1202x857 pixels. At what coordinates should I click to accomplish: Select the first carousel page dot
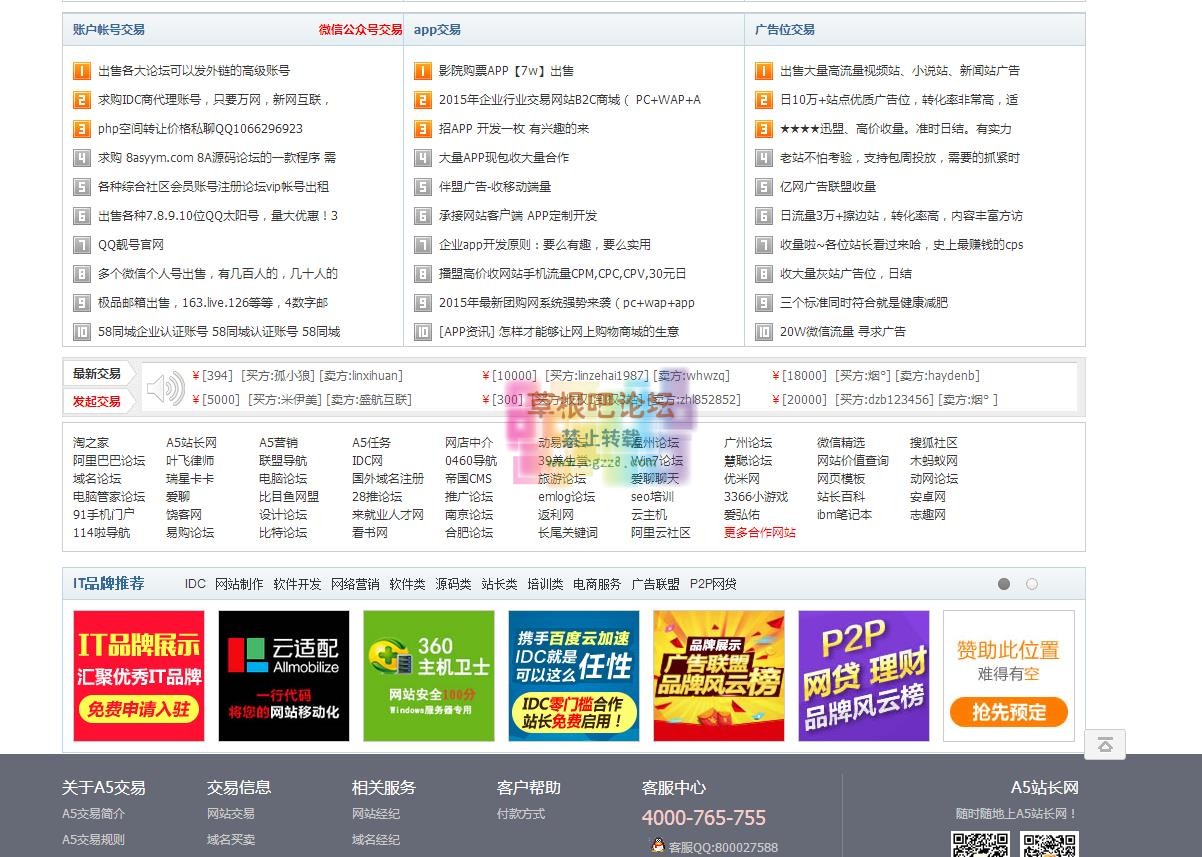[1004, 584]
